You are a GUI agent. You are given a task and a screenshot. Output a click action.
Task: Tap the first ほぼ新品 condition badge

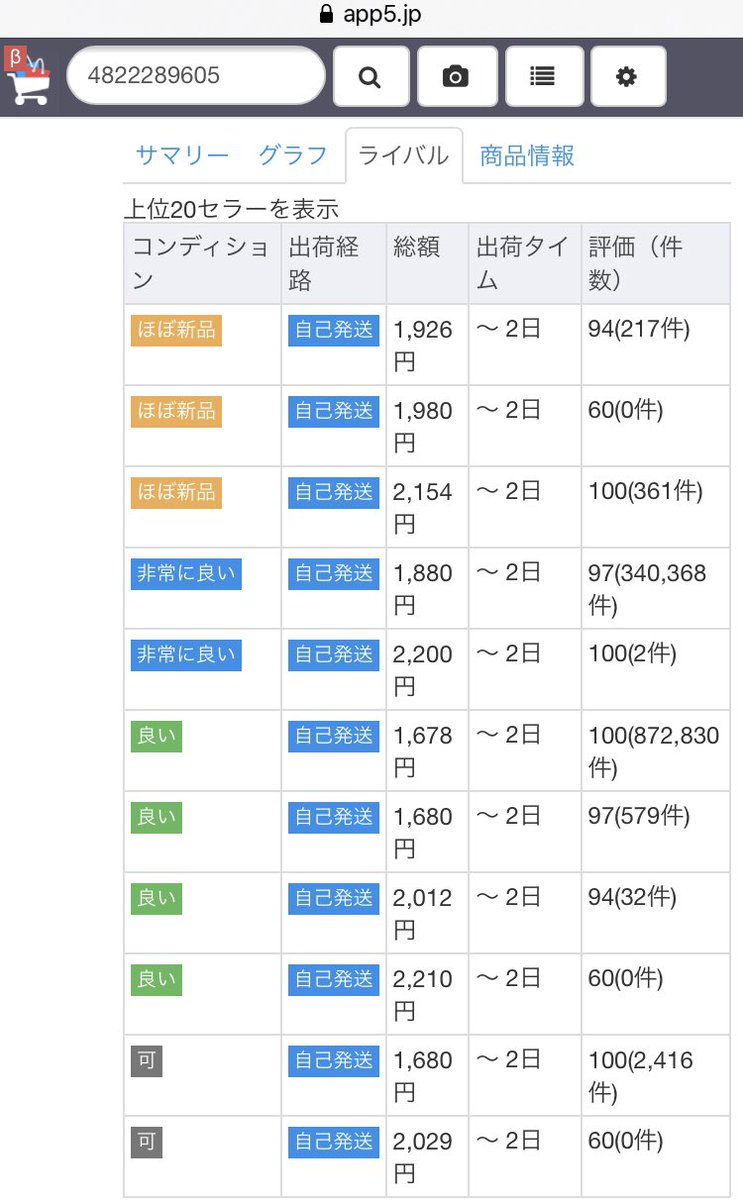tap(176, 330)
